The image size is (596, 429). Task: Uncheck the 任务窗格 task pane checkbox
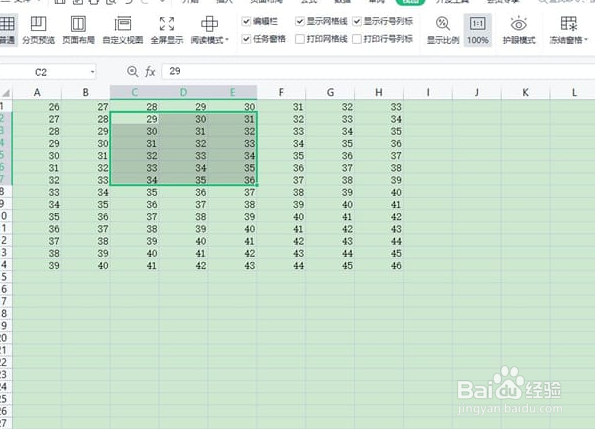[x=246, y=39]
